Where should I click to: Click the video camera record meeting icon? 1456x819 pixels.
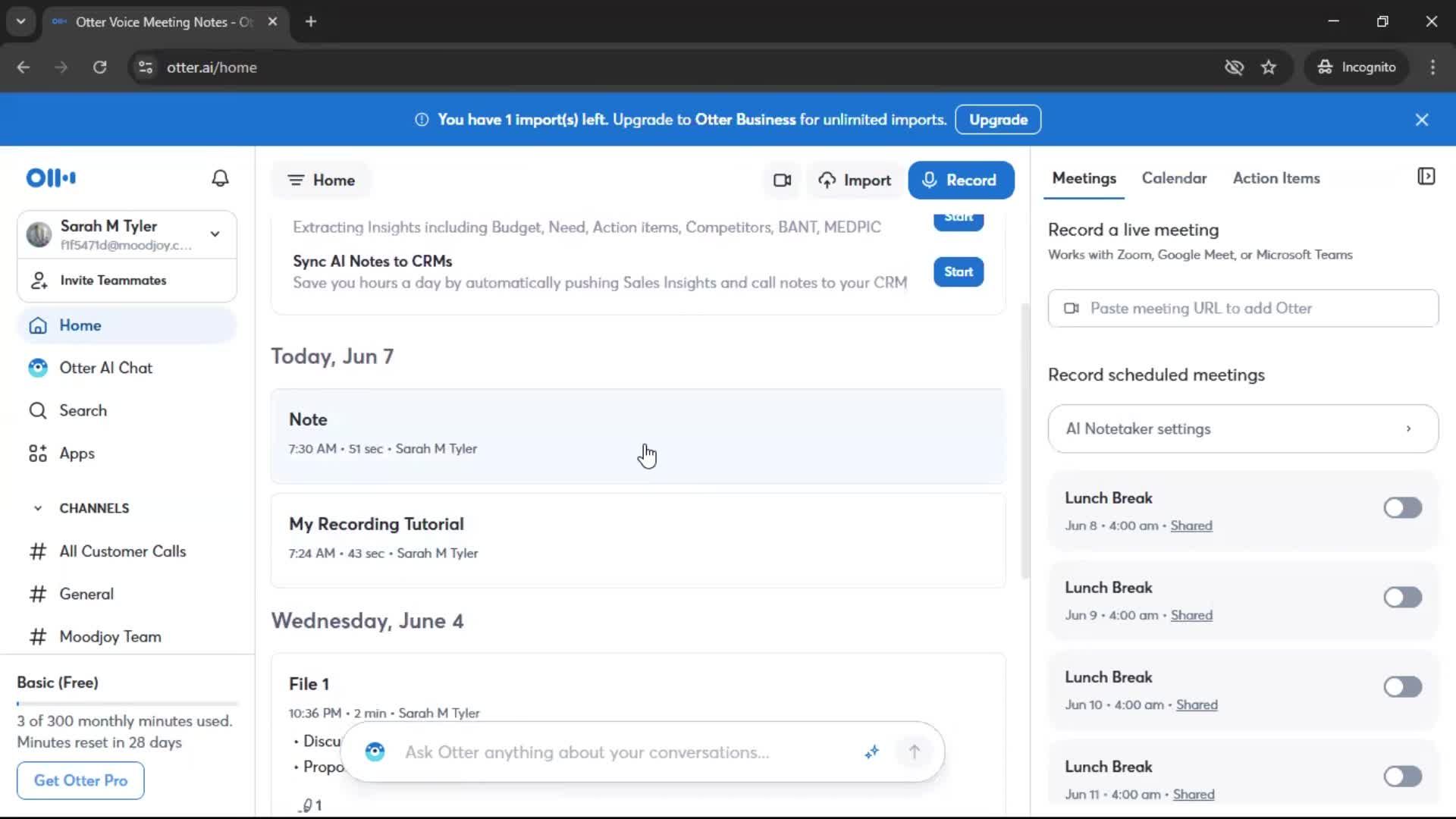click(782, 180)
